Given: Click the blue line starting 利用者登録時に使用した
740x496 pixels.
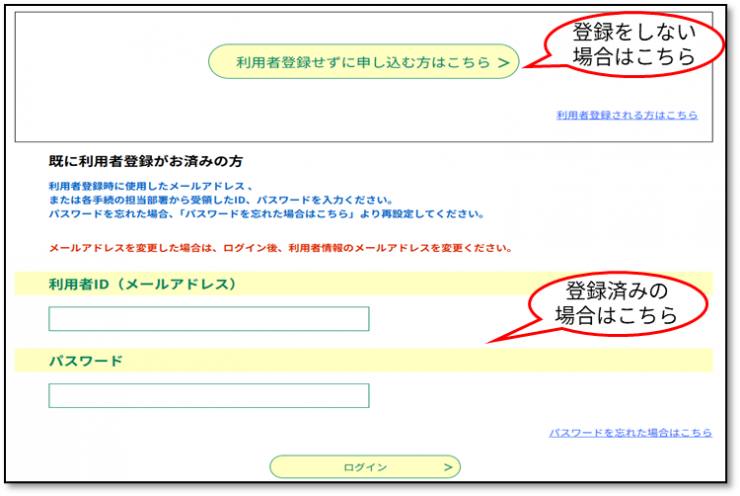Looking at the screenshot, I should 150,186.
